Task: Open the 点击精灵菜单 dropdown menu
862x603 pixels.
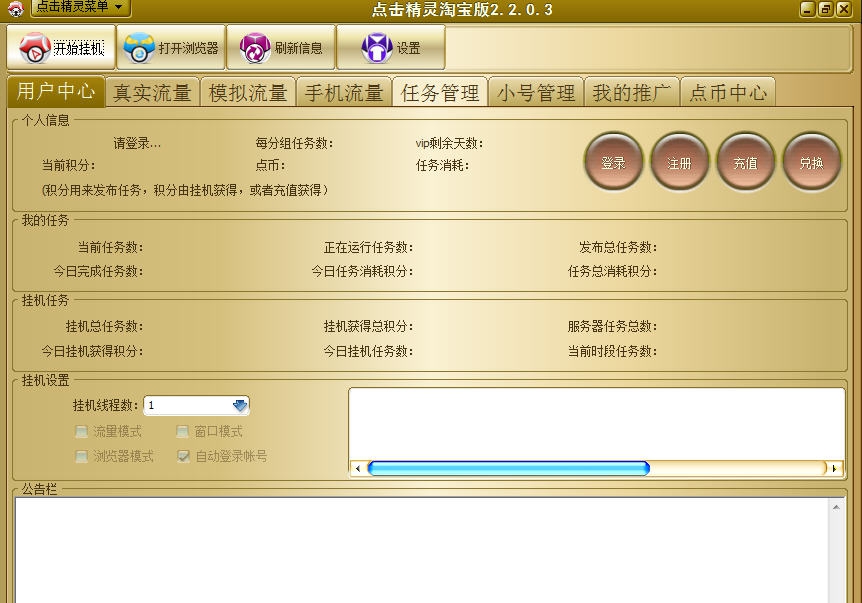Action: point(80,7)
